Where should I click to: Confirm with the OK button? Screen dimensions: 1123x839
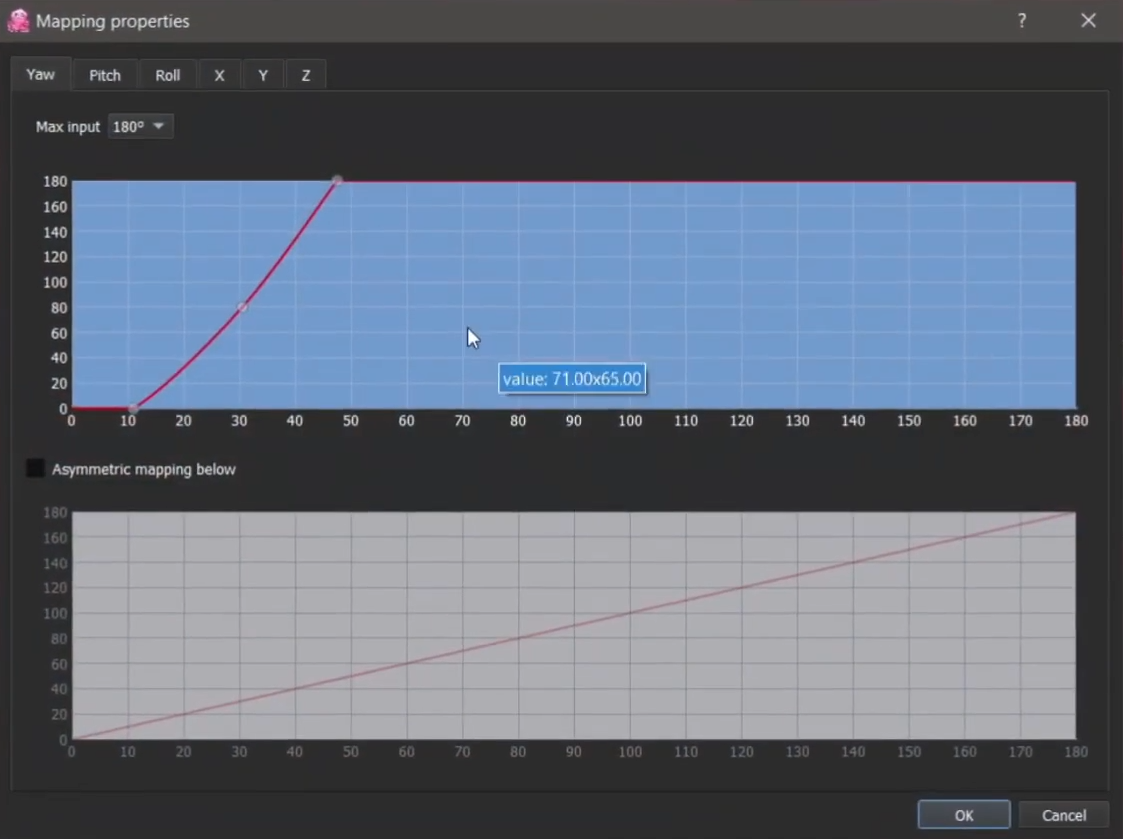click(964, 815)
